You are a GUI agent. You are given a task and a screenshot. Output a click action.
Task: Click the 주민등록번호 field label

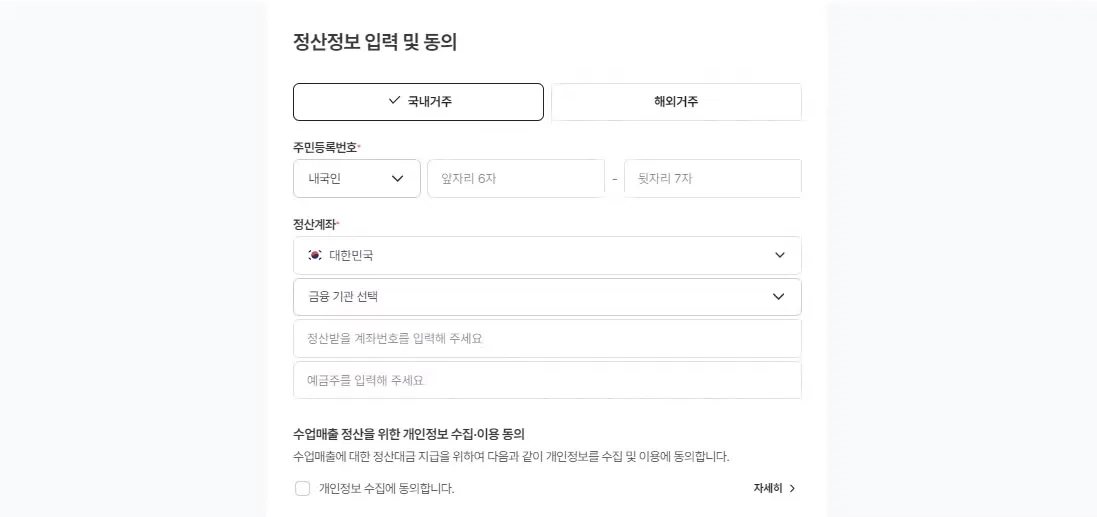[325, 147]
